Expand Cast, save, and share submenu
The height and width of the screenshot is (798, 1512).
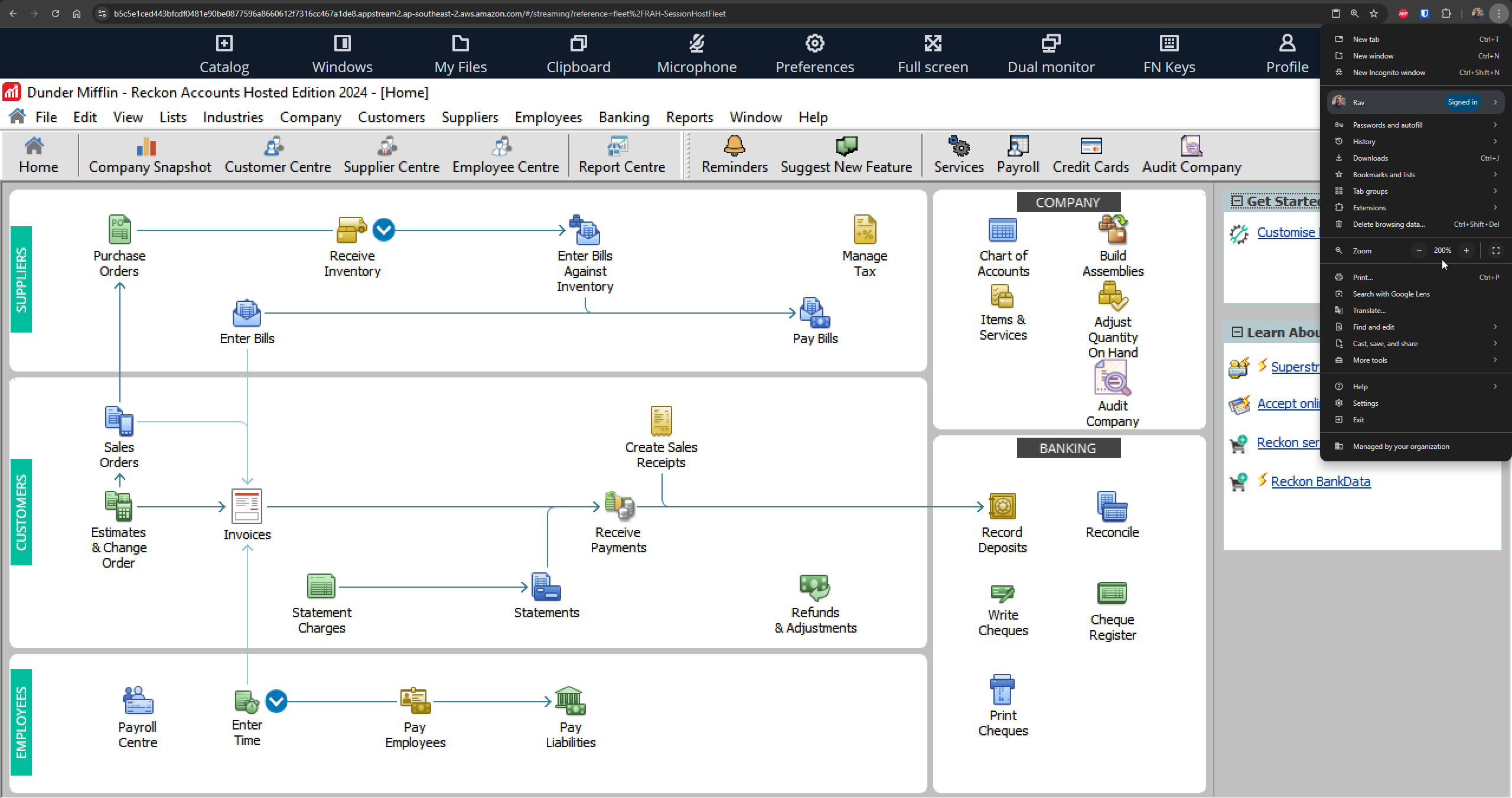(1416, 343)
